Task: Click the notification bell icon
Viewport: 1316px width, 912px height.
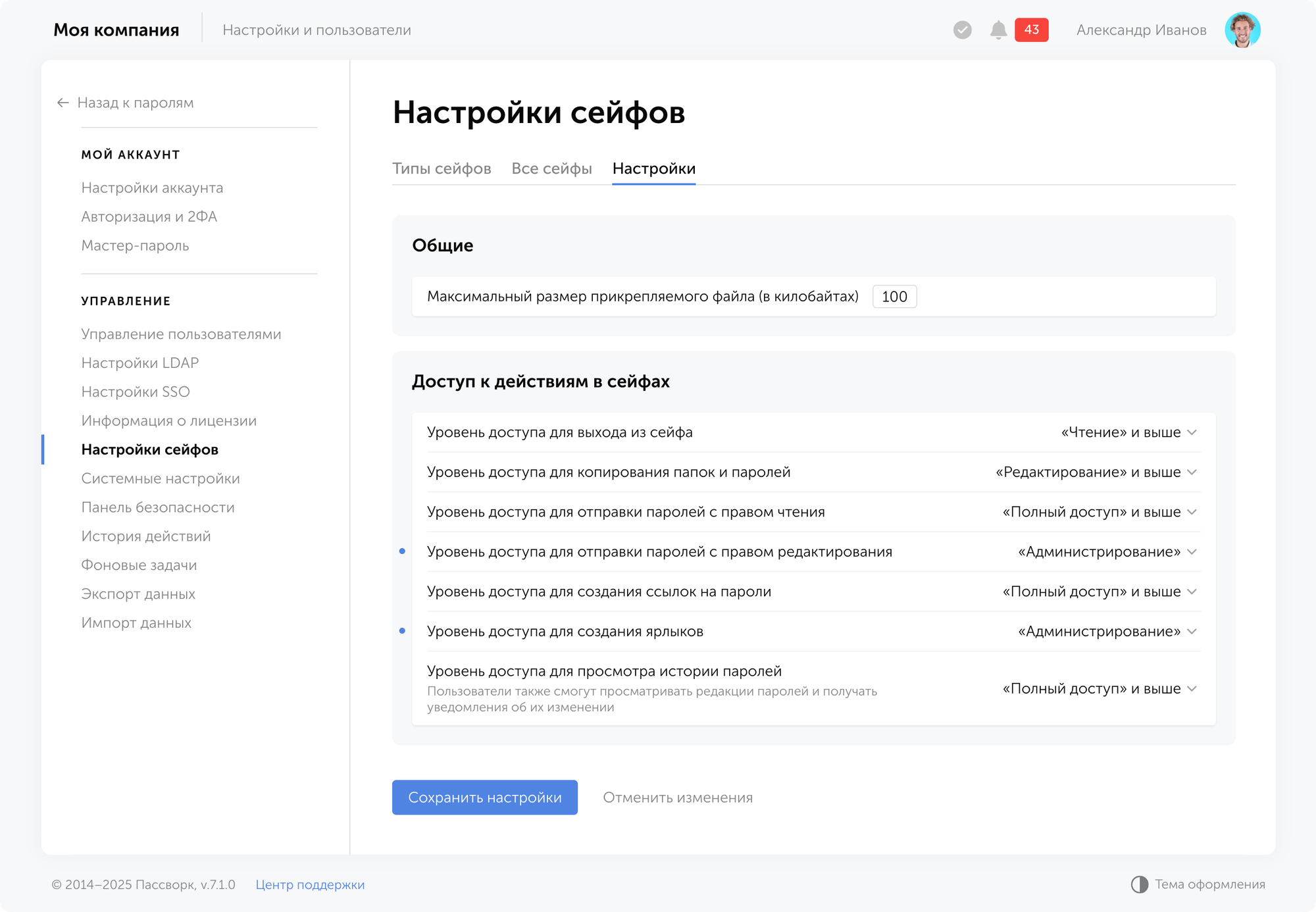Action: point(998,30)
